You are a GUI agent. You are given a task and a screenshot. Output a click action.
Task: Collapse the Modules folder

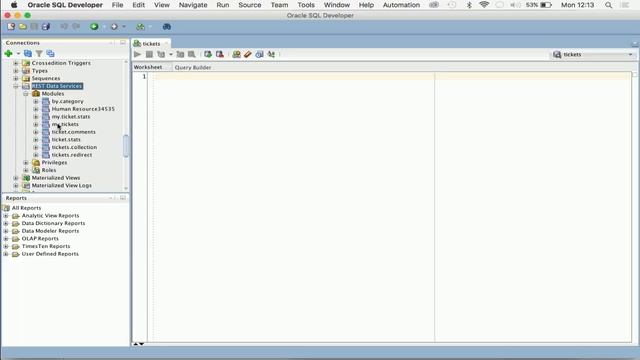pyautogui.click(x=26, y=94)
